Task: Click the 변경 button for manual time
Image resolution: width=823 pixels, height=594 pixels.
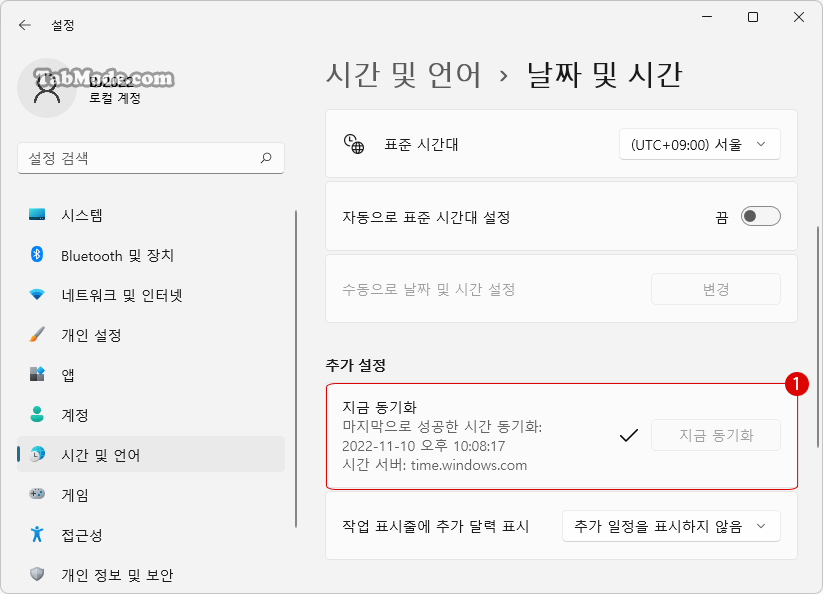Action: [x=715, y=289]
